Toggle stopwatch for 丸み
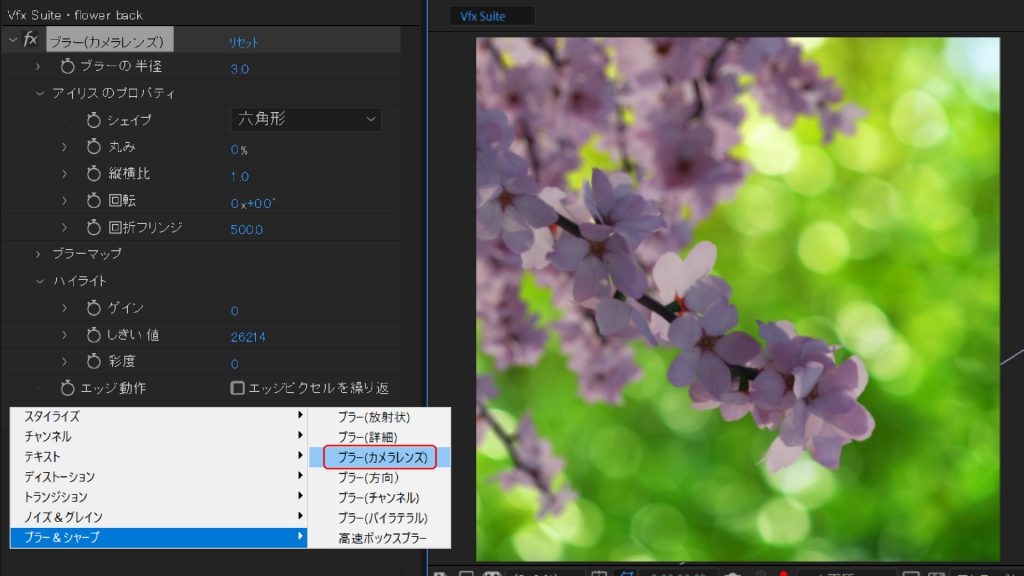1024x576 pixels. (x=93, y=147)
